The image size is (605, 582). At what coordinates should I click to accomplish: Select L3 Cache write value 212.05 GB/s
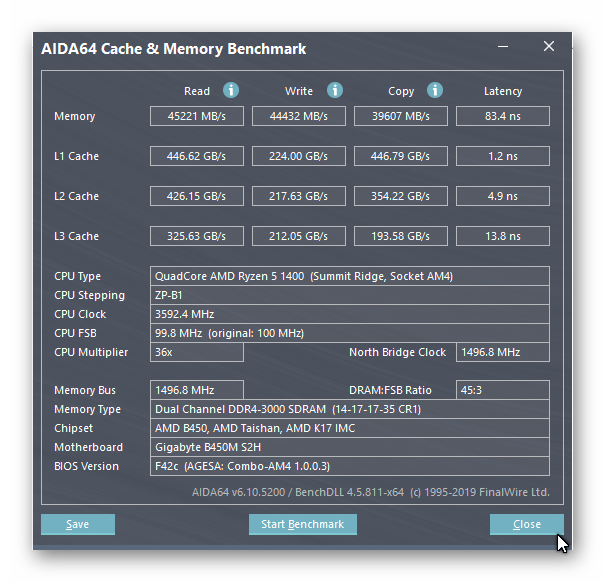pyautogui.click(x=299, y=236)
